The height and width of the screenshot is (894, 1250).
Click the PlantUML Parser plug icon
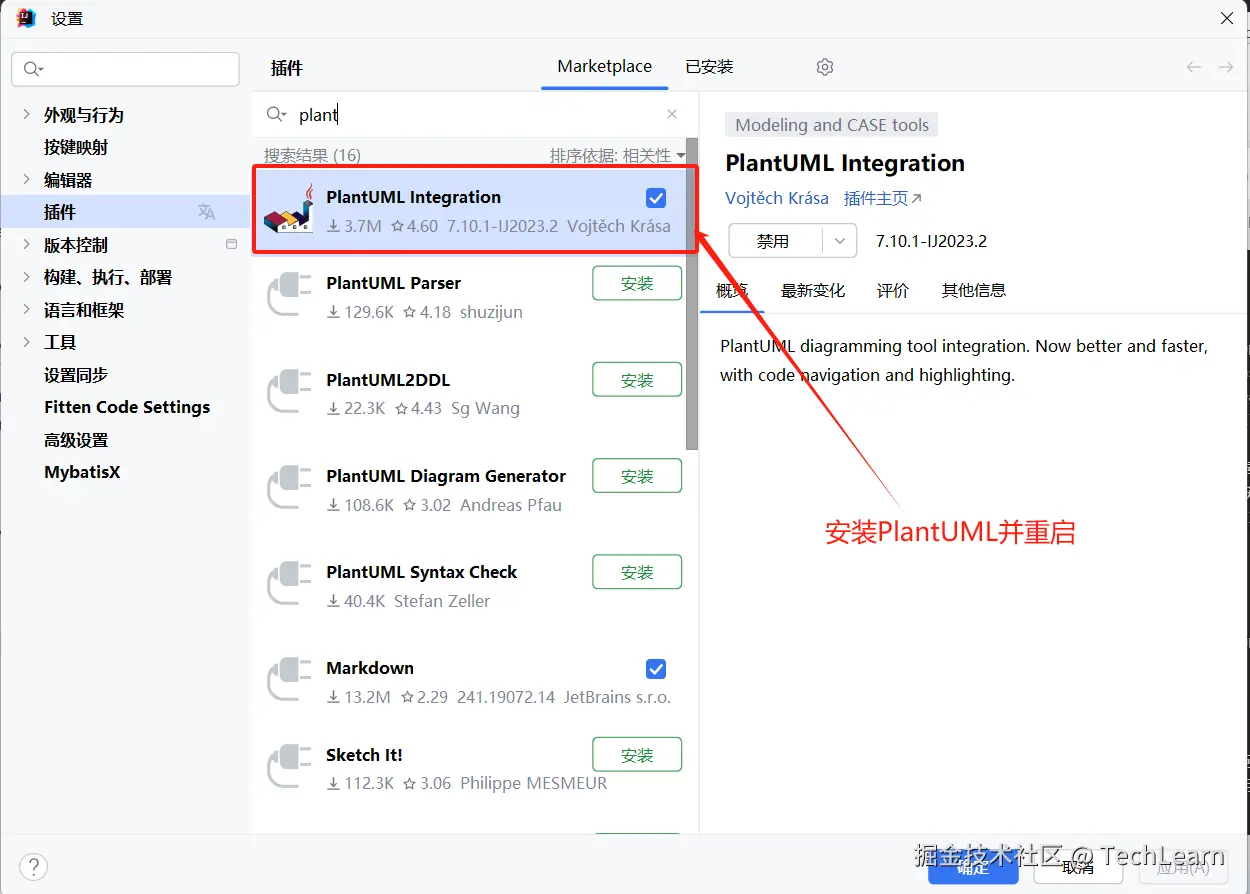tap(291, 295)
